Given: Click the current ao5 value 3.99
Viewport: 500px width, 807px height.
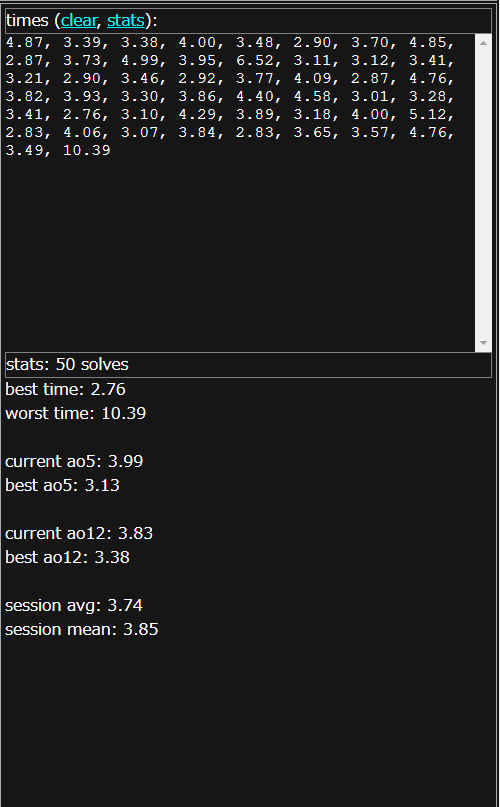Looking at the screenshot, I should (x=125, y=461).
